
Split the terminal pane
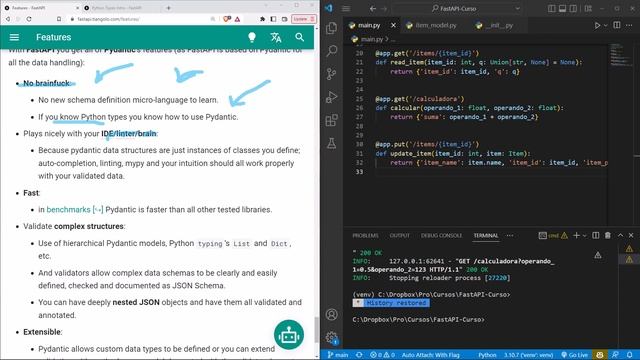(x=596, y=236)
